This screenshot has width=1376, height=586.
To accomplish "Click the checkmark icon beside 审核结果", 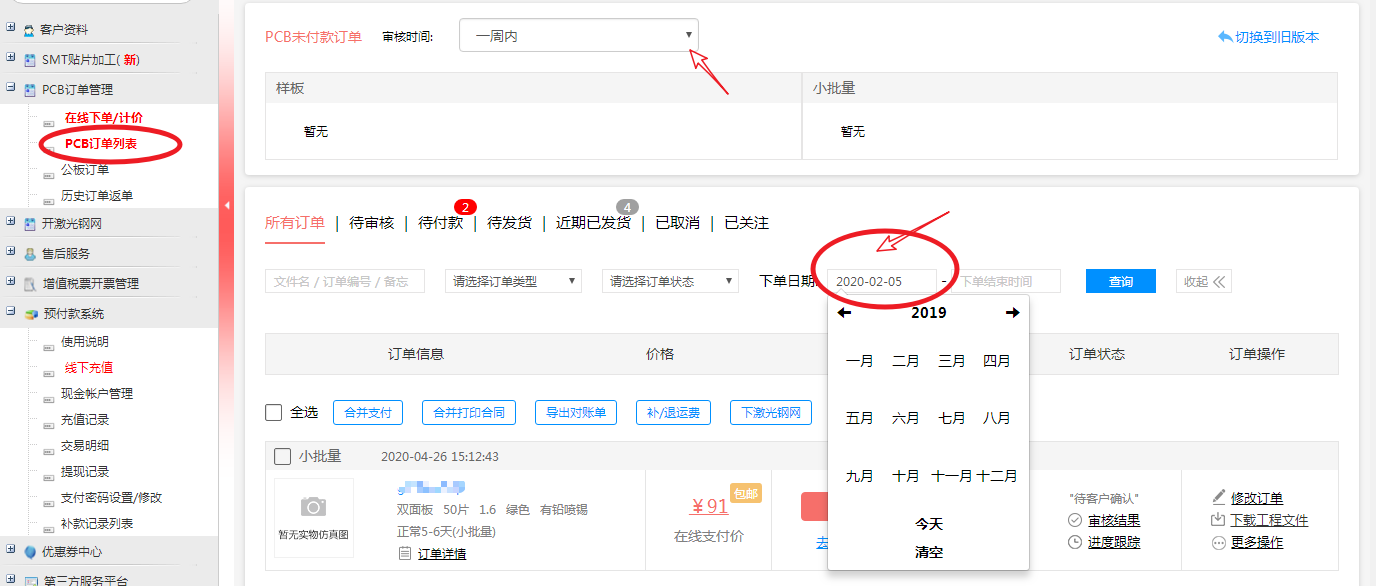I will click(1075, 520).
